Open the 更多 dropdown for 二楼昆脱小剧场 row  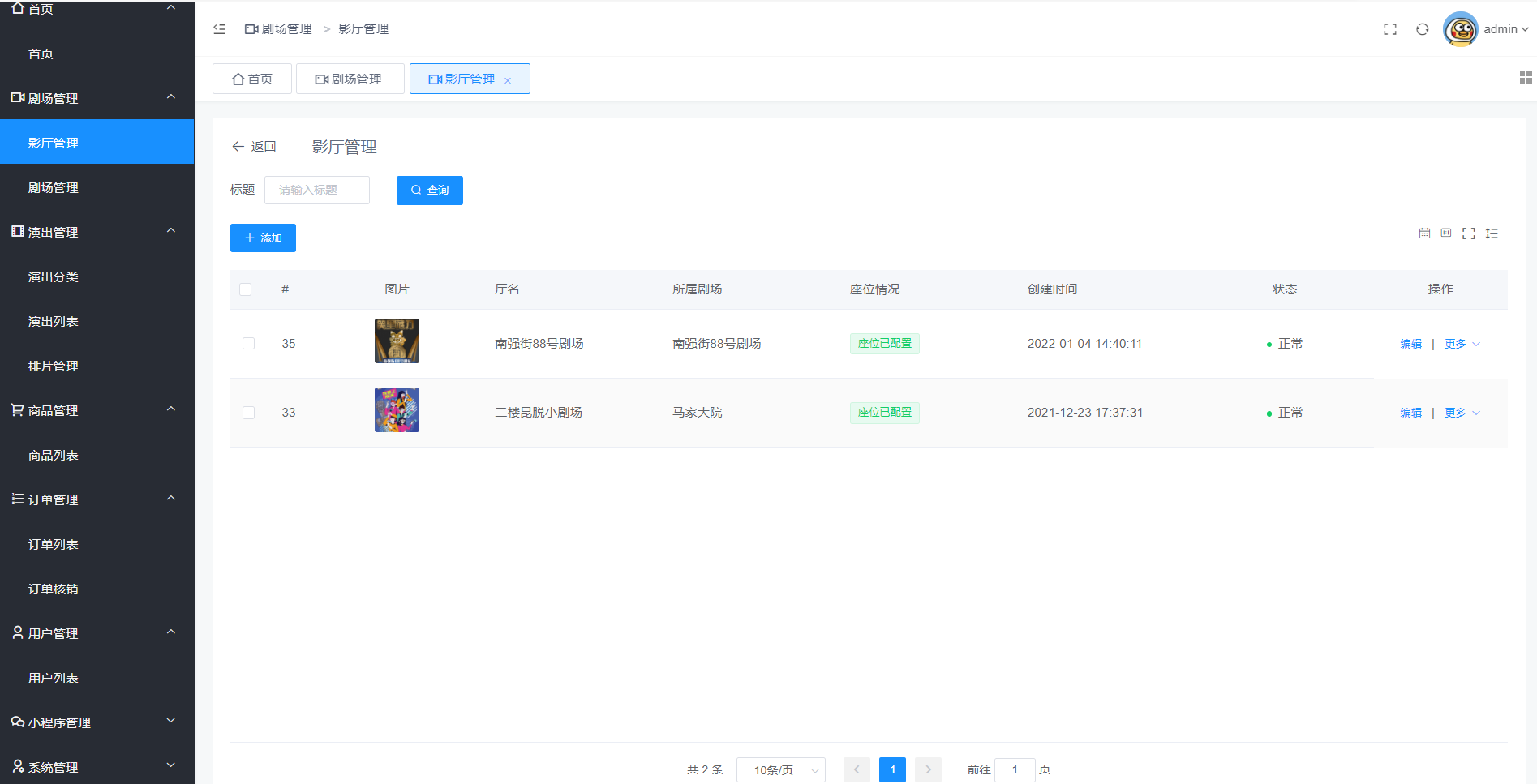1462,413
